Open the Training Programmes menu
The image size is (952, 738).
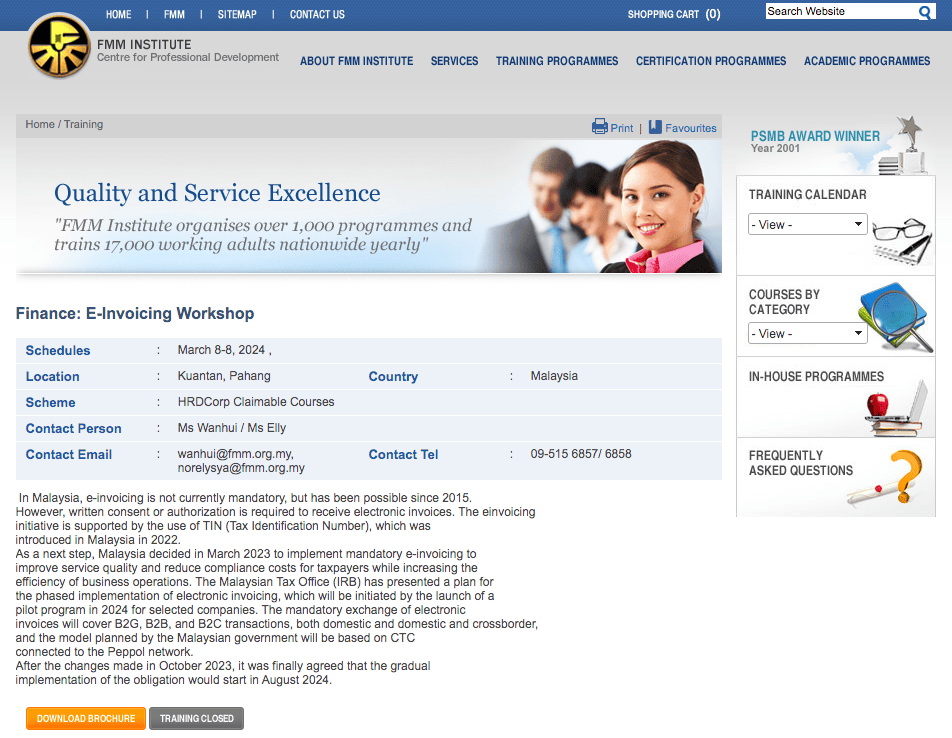557,61
